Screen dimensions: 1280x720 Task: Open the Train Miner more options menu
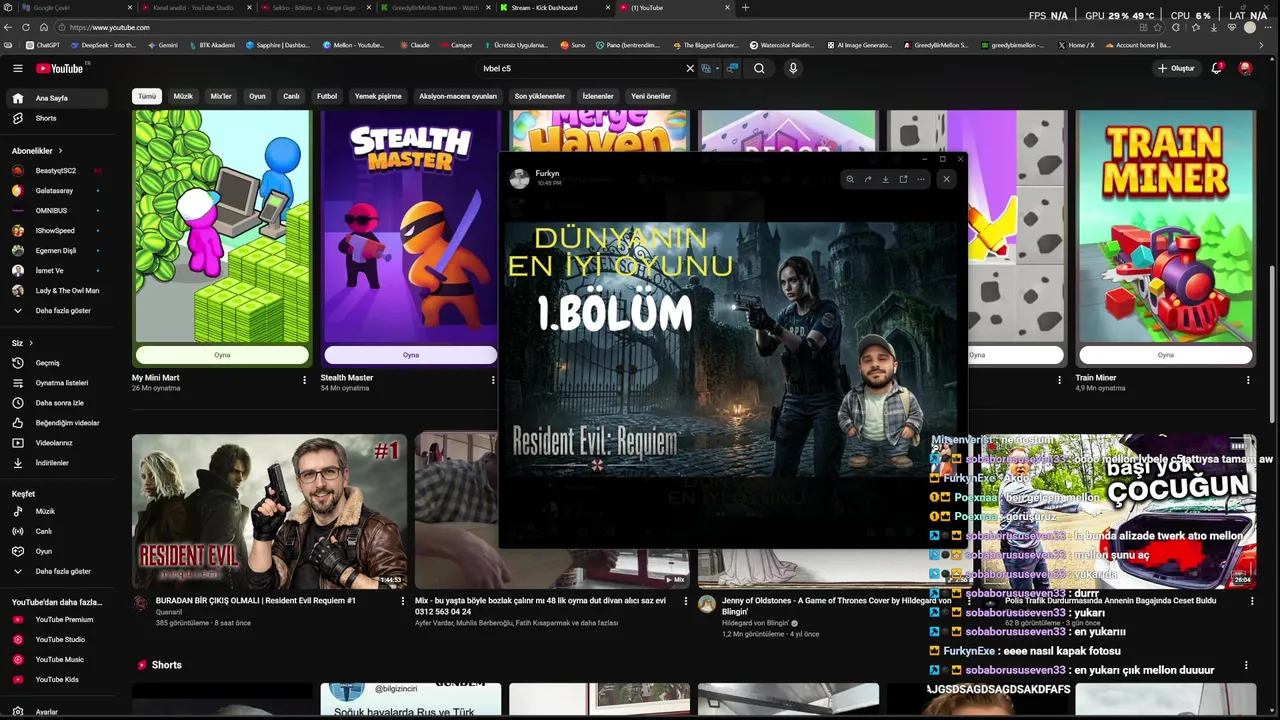[x=1248, y=380]
